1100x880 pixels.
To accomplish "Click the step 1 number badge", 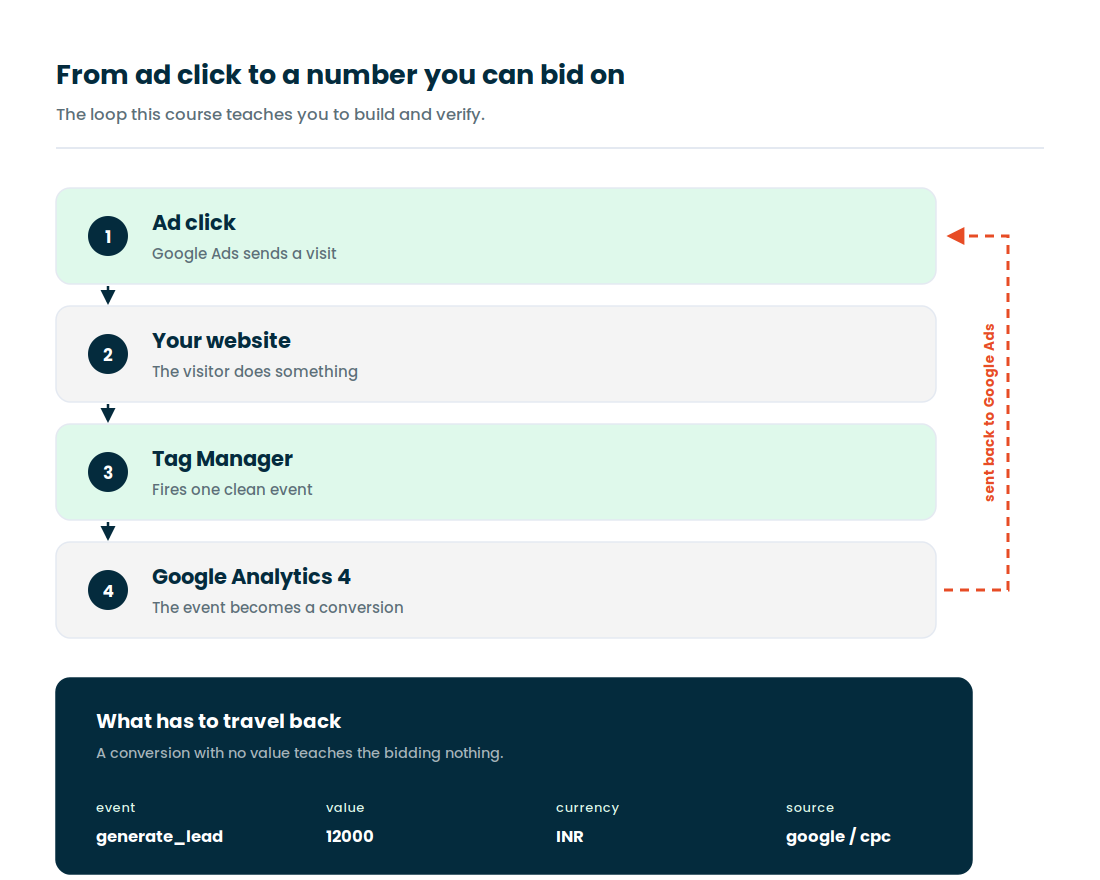I will tap(108, 236).
